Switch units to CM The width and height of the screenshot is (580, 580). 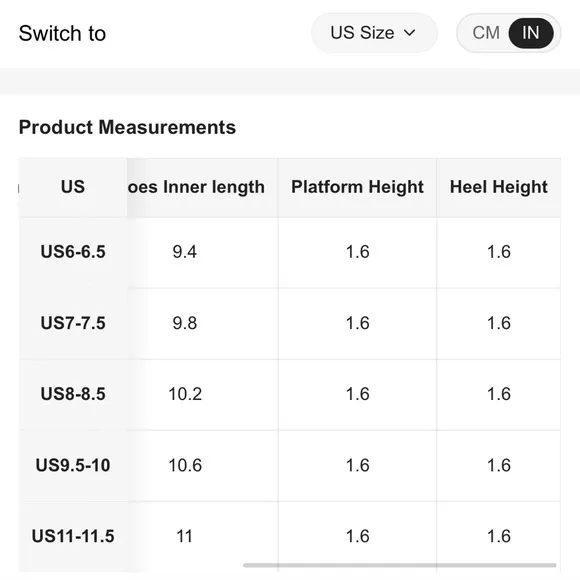486,33
